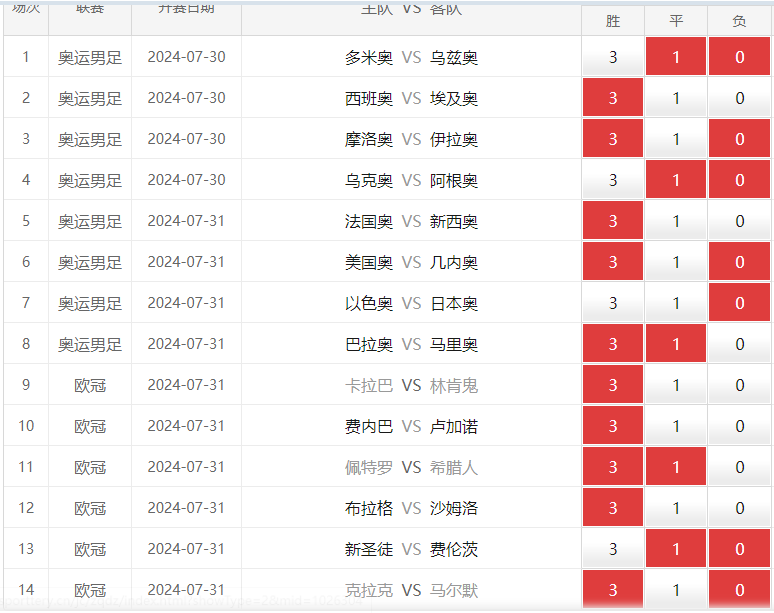
Task: Click team name 林肯鬼
Action: tap(454, 385)
